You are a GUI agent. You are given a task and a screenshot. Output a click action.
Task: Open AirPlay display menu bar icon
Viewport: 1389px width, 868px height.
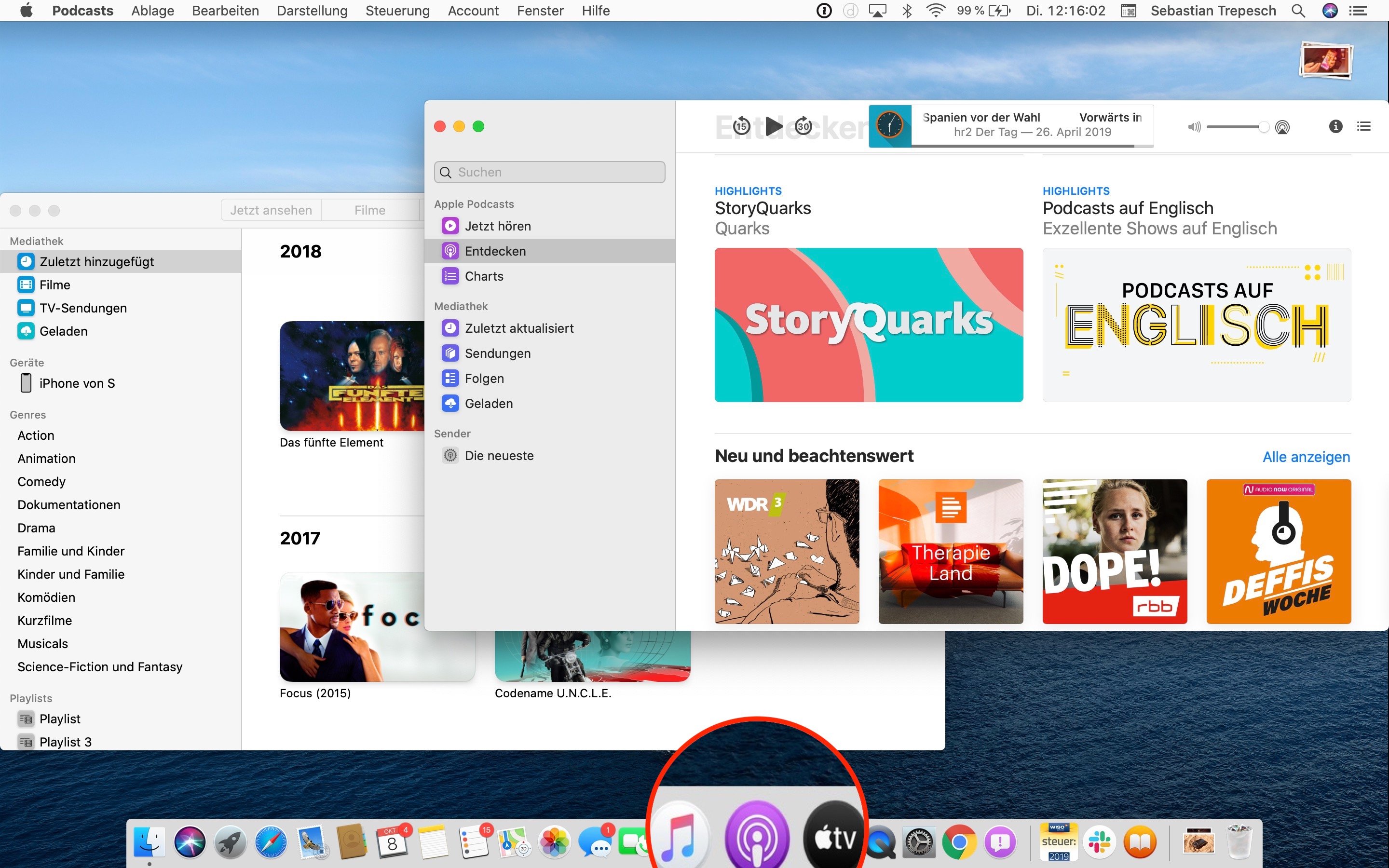(x=878, y=10)
